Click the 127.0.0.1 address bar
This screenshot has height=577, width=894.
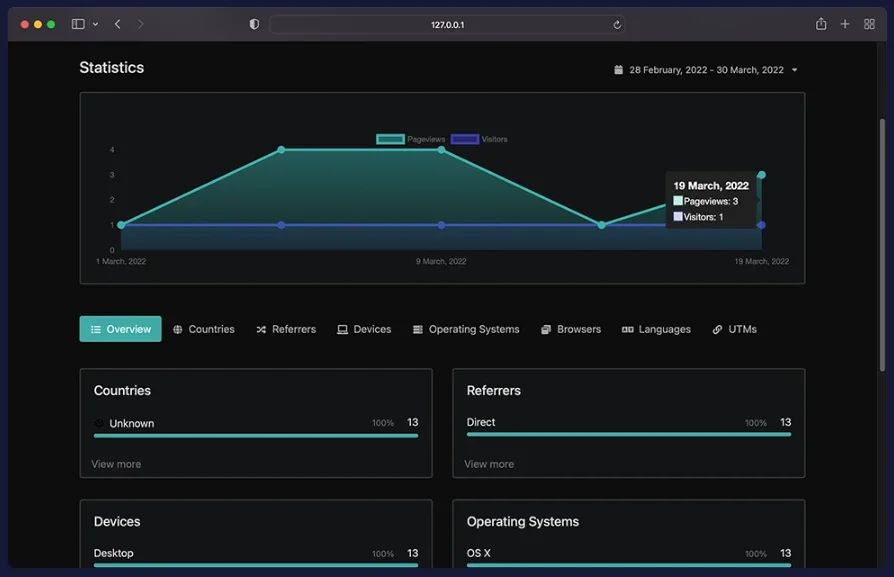pos(447,25)
